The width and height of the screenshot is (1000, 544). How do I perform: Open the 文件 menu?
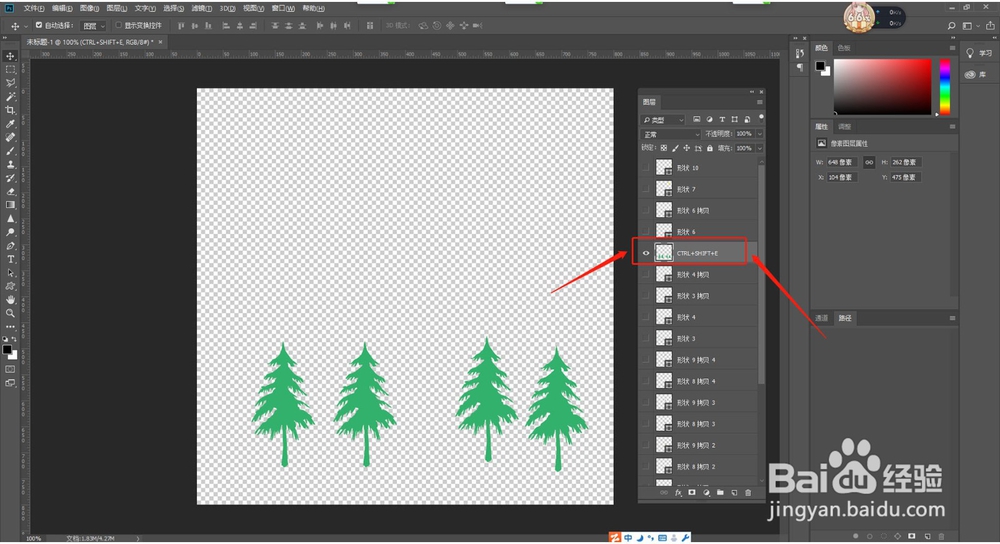pyautogui.click(x=34, y=8)
